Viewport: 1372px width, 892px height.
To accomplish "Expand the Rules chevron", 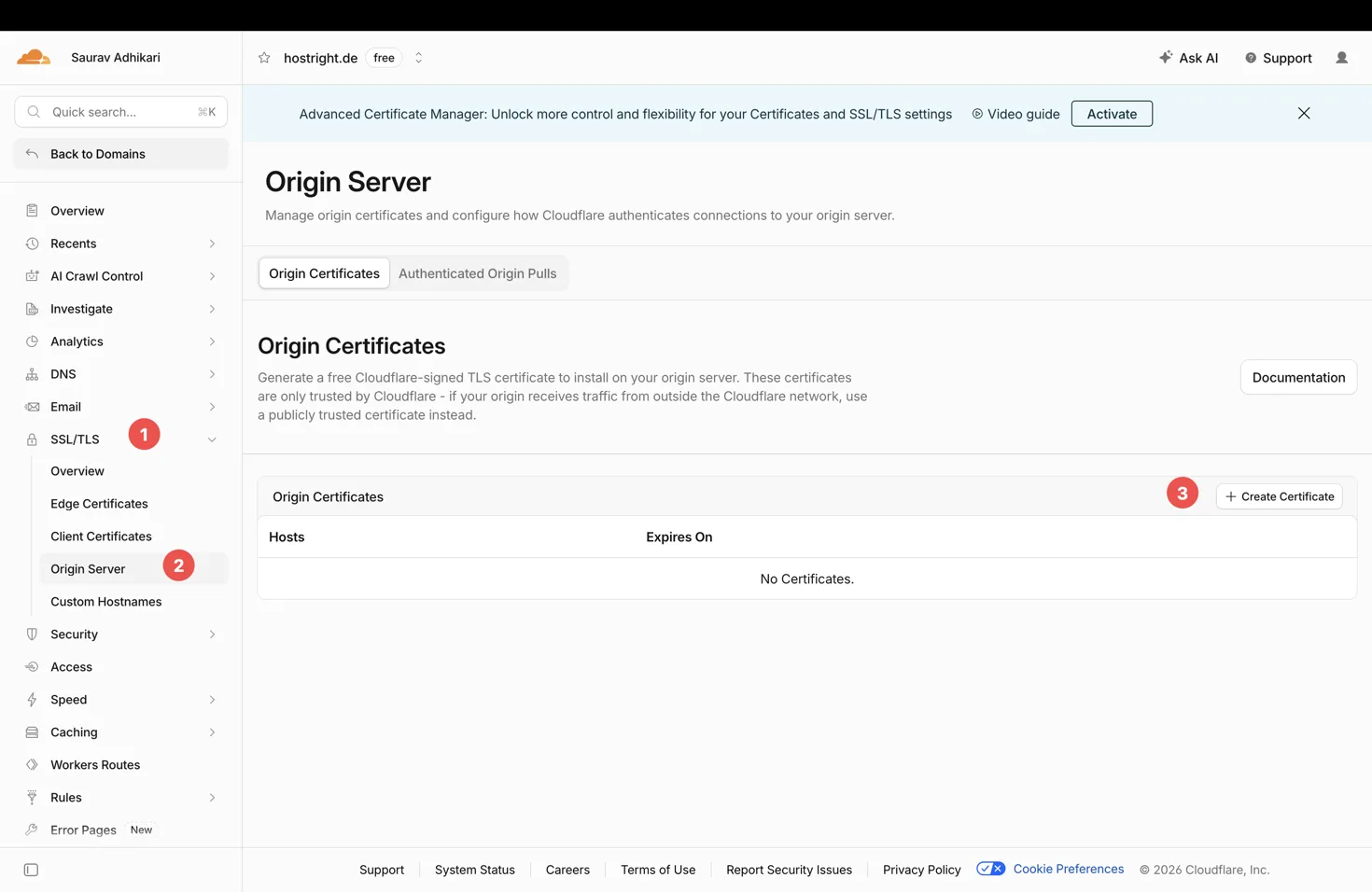I will (x=212, y=798).
